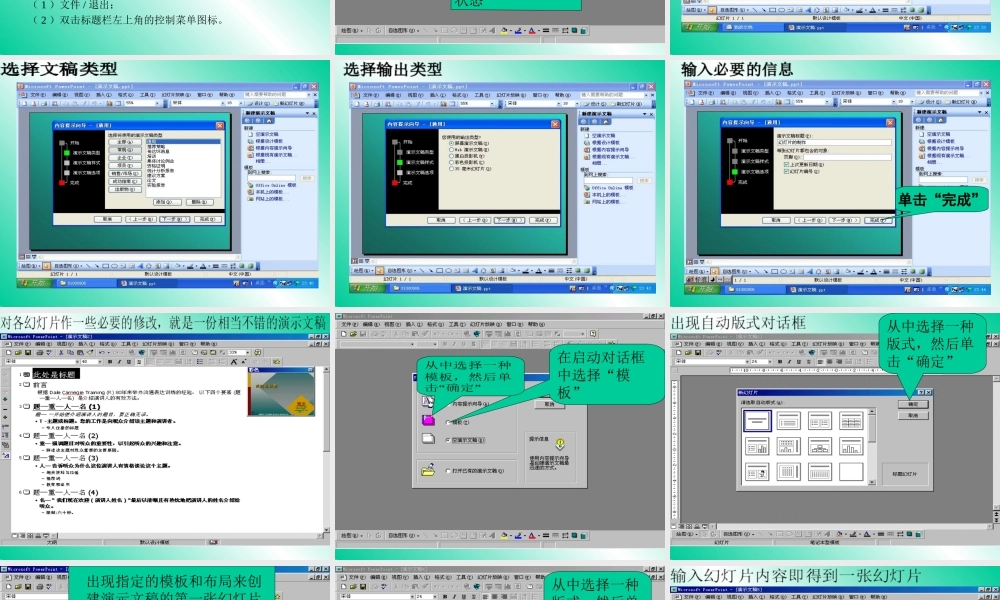Select 屏幕演示文稿 radio in 选择输出类型 slide
Image resolution: width=1000 pixels, height=600 pixels.
pos(452,143)
